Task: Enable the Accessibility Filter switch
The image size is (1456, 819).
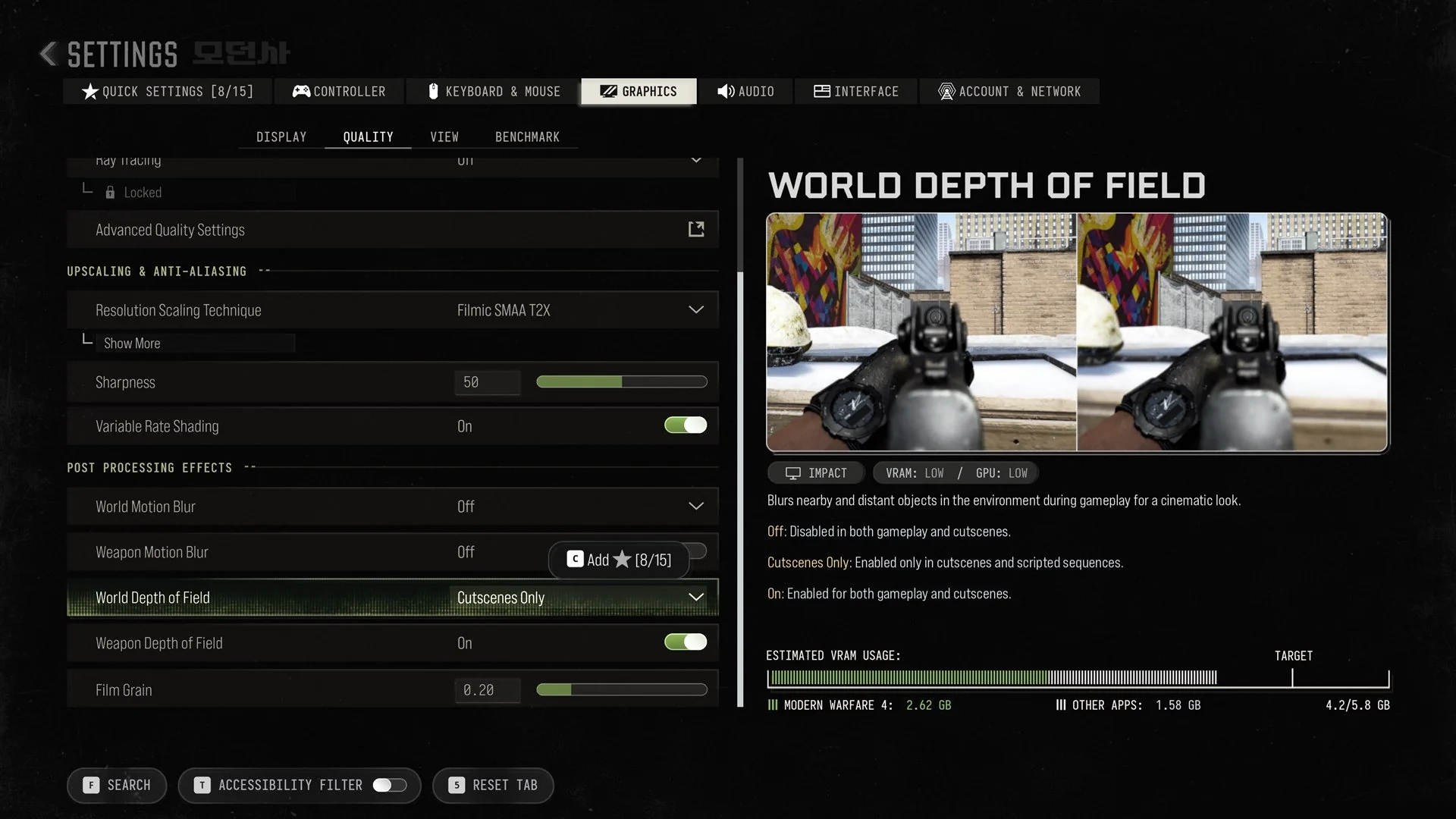Action: (x=390, y=785)
